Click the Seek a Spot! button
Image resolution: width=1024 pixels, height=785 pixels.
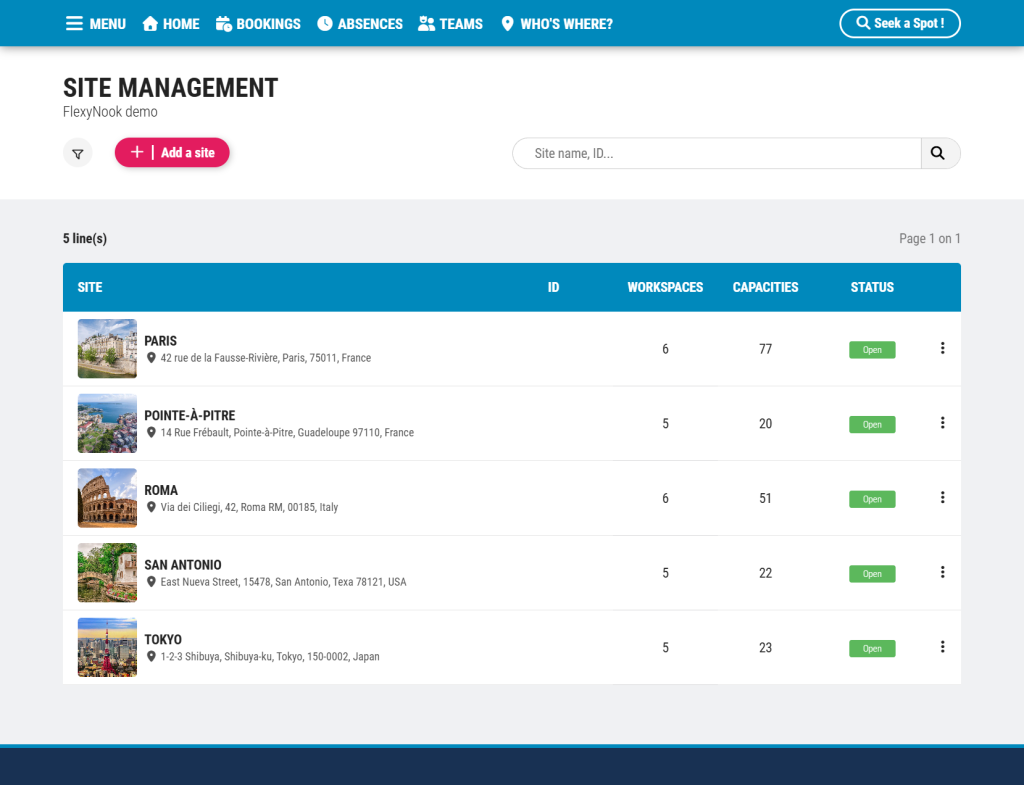900,24
